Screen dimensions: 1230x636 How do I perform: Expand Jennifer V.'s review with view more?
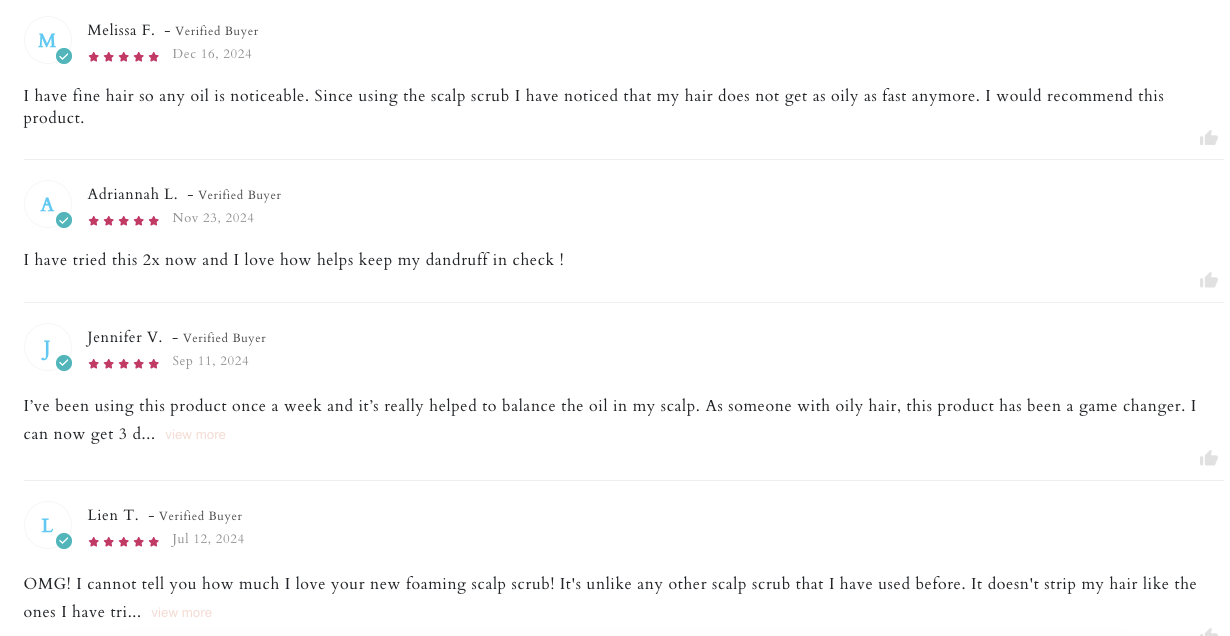[195, 435]
